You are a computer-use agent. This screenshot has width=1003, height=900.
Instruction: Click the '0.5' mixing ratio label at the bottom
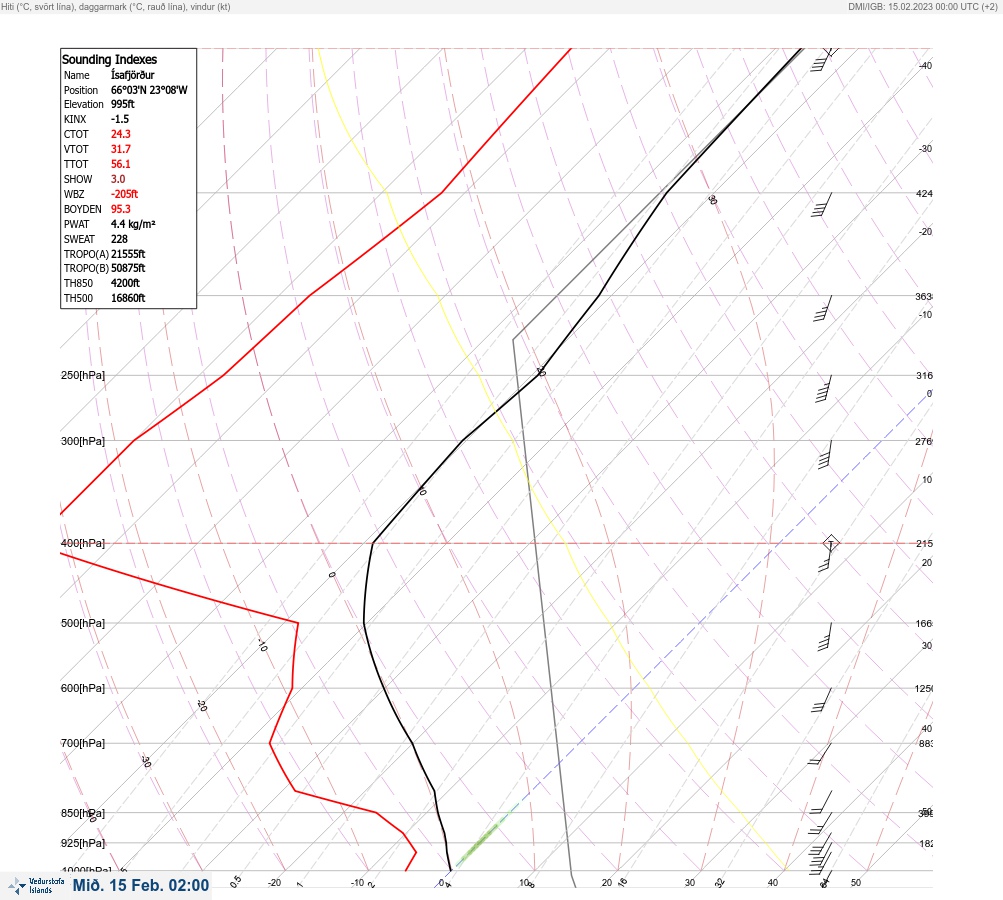point(235,881)
